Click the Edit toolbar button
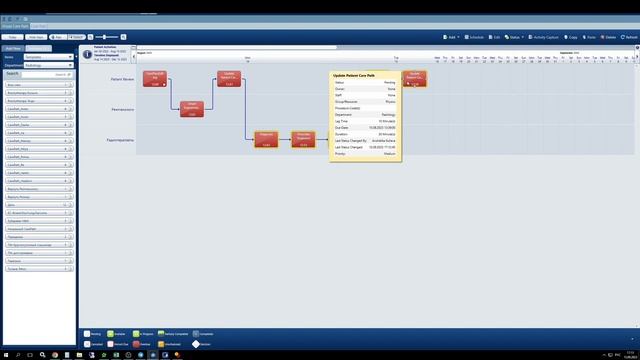The width and height of the screenshot is (640, 360). coord(494,37)
